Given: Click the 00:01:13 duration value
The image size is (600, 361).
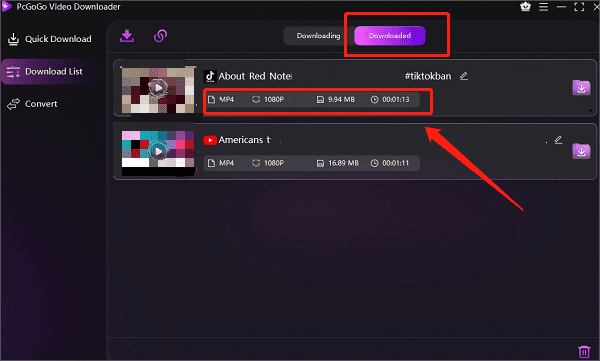Looking at the screenshot, I should (396, 100).
